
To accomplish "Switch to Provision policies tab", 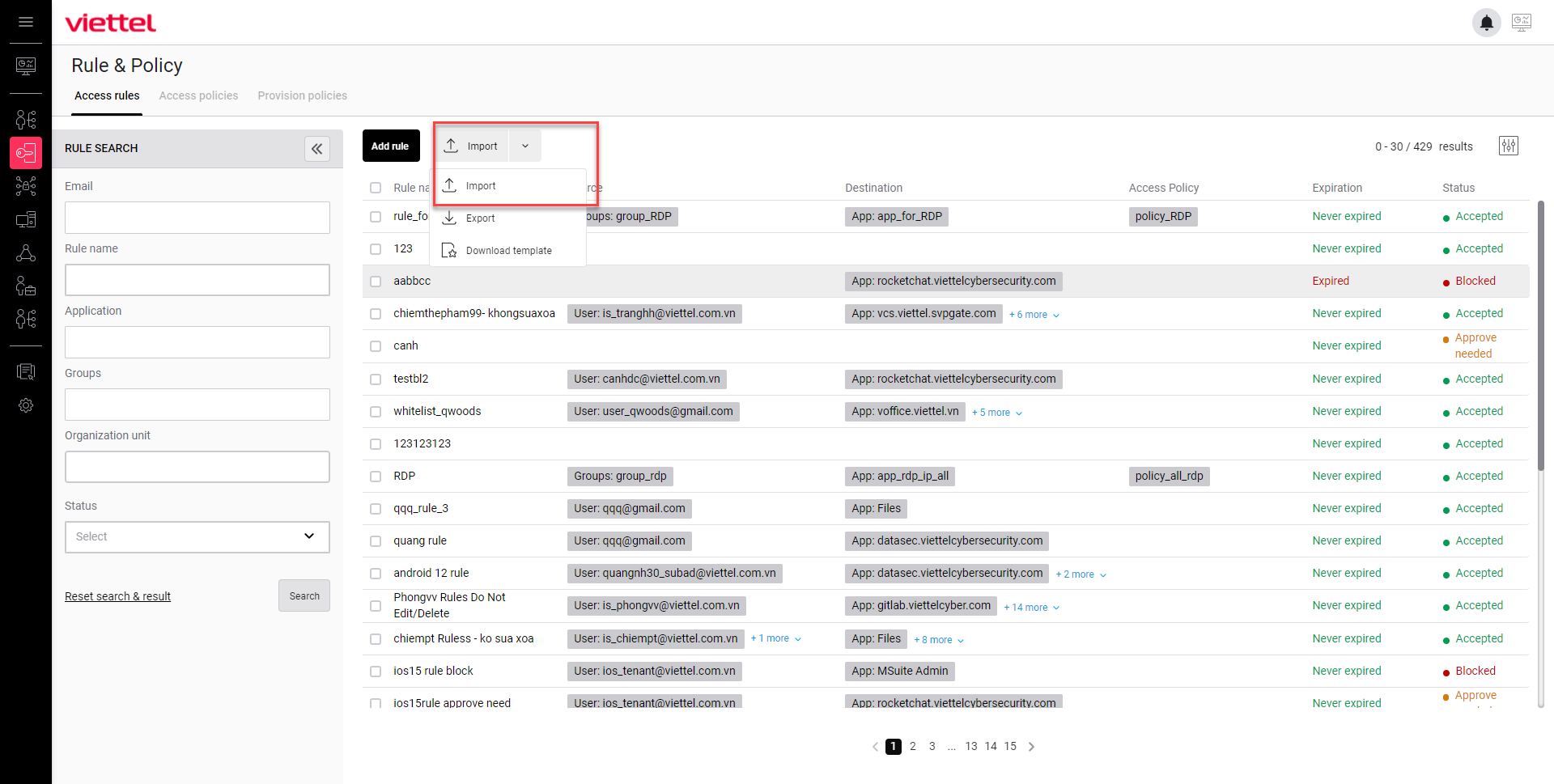I will (x=302, y=95).
